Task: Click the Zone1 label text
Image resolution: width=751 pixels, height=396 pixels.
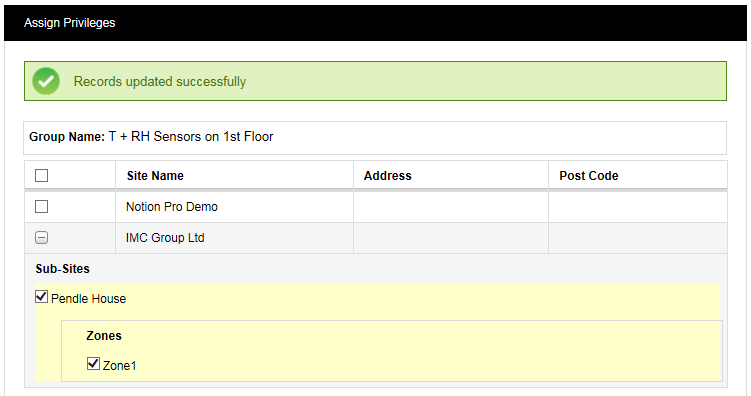Action: tap(120, 366)
